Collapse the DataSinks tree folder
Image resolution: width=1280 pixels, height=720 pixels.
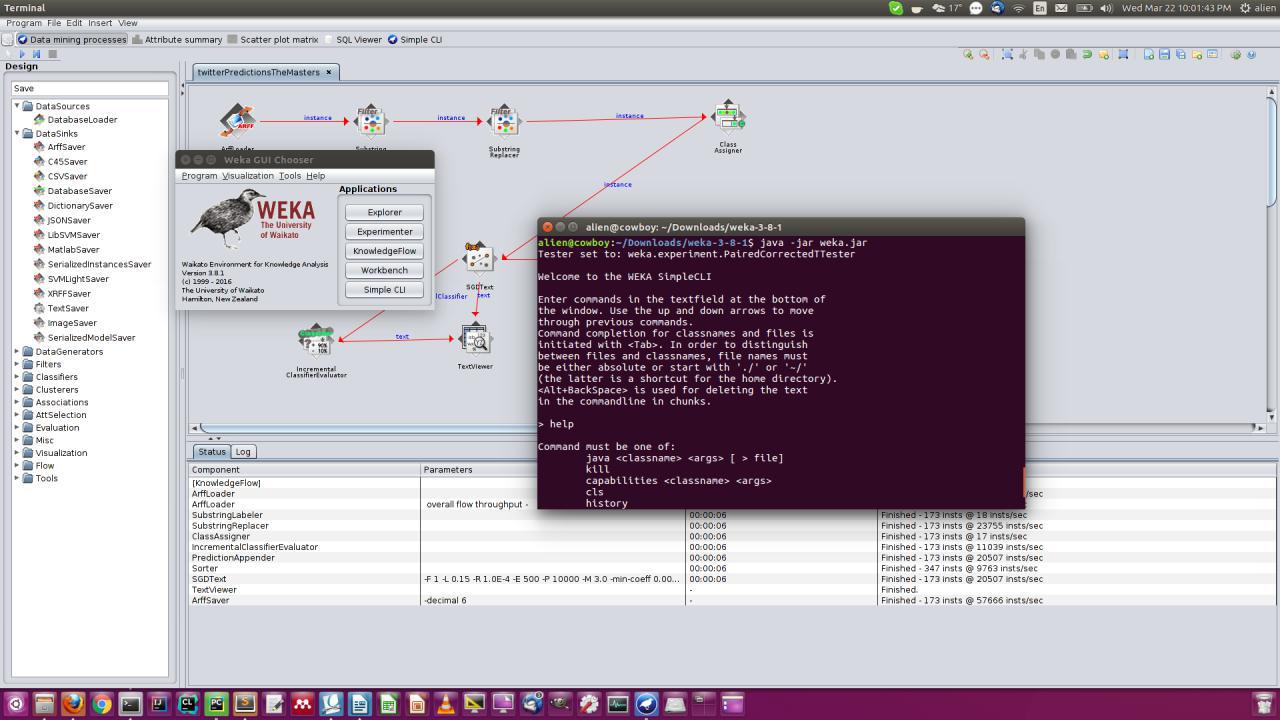coord(17,133)
